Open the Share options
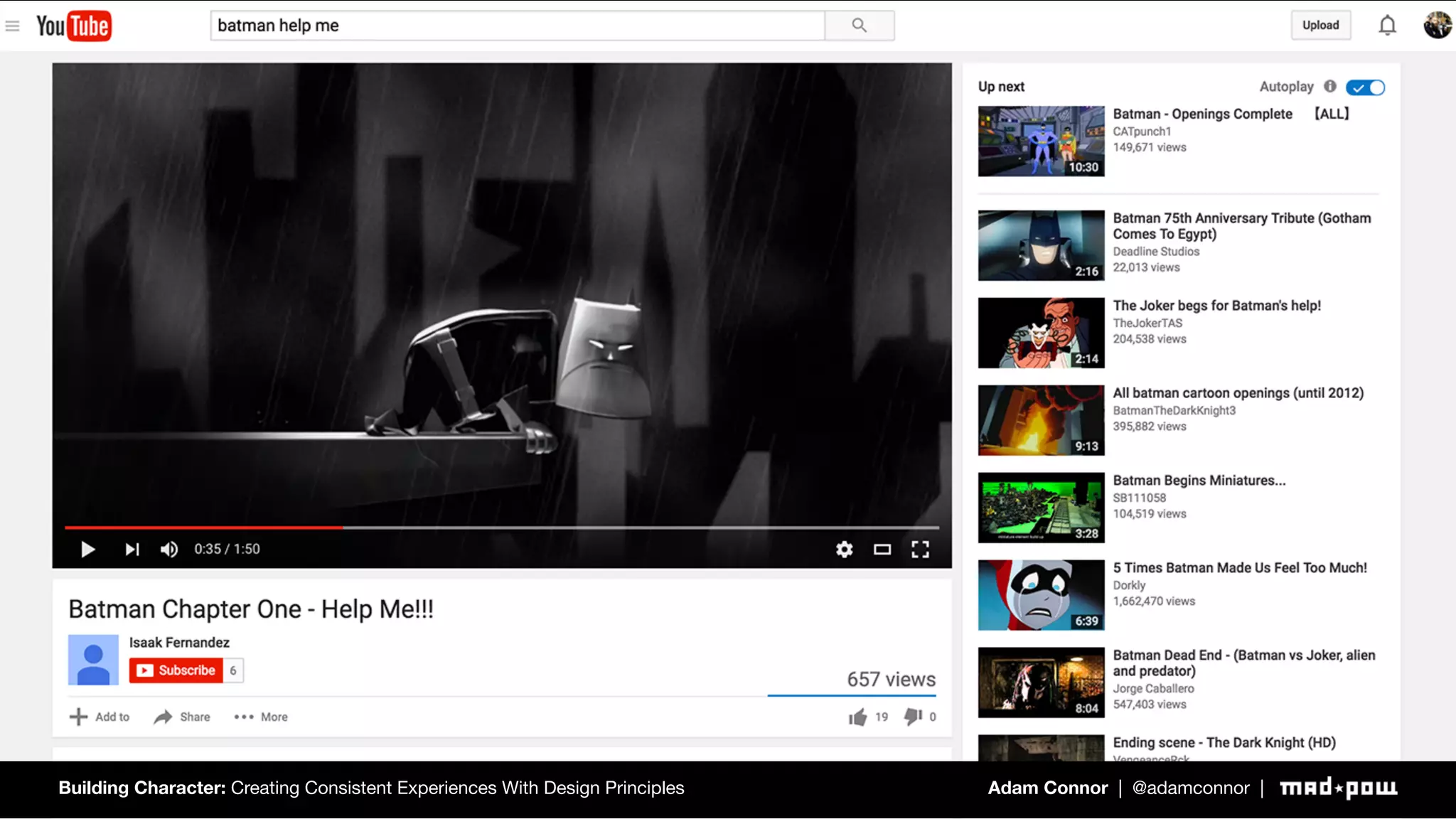Image resolution: width=1456 pixels, height=819 pixels. tap(182, 717)
